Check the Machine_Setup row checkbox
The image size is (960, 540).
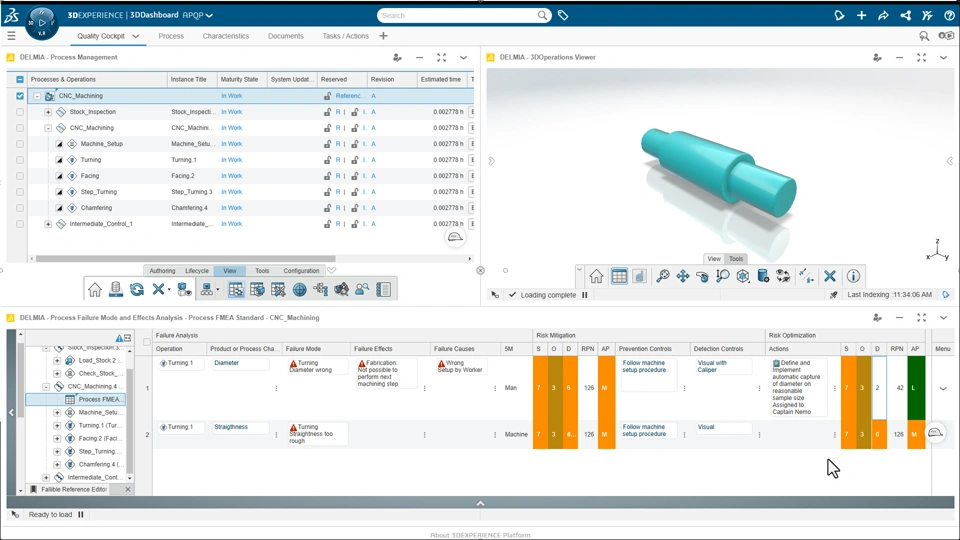[20, 144]
